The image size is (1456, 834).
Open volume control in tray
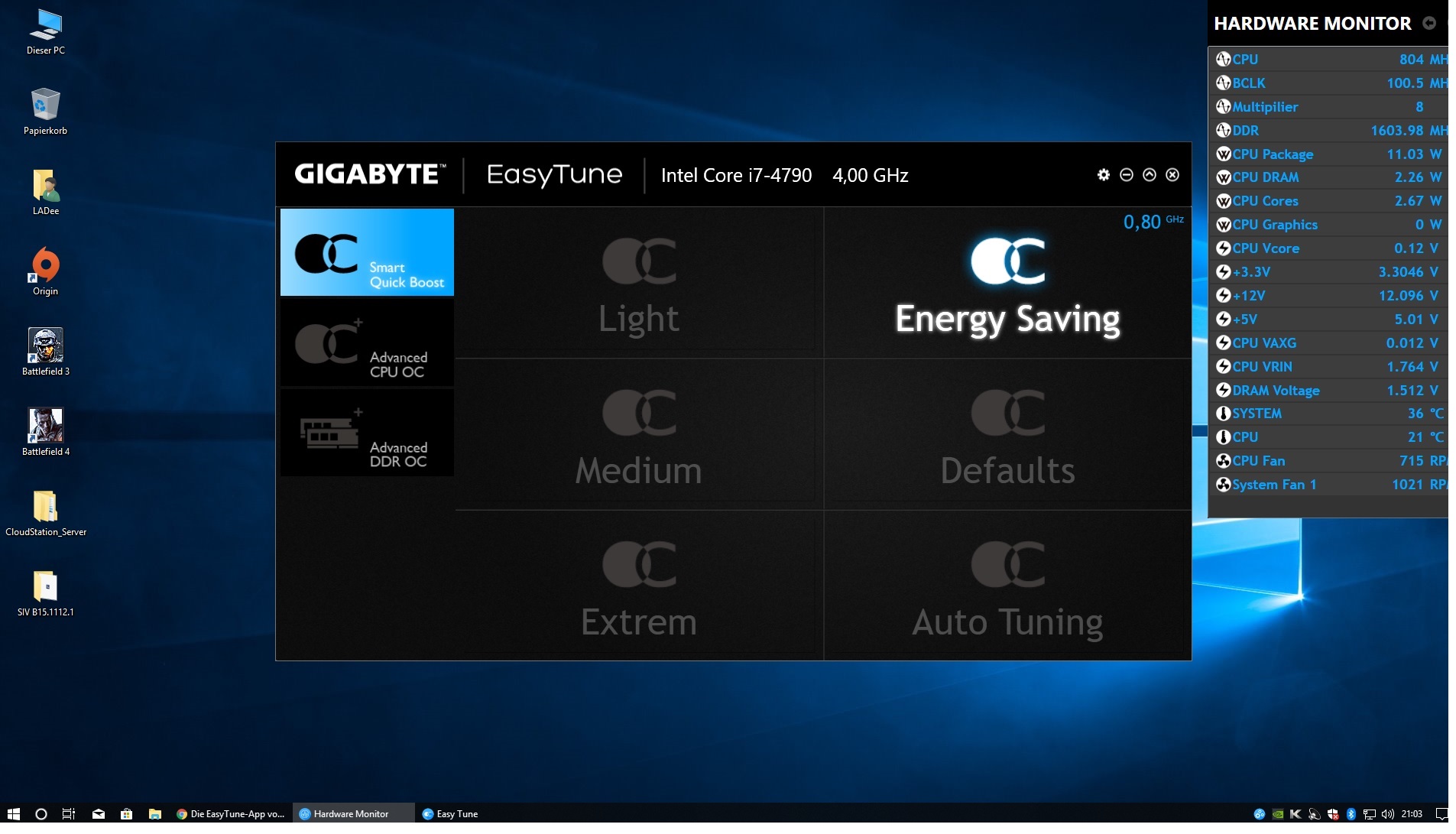[x=1388, y=814]
